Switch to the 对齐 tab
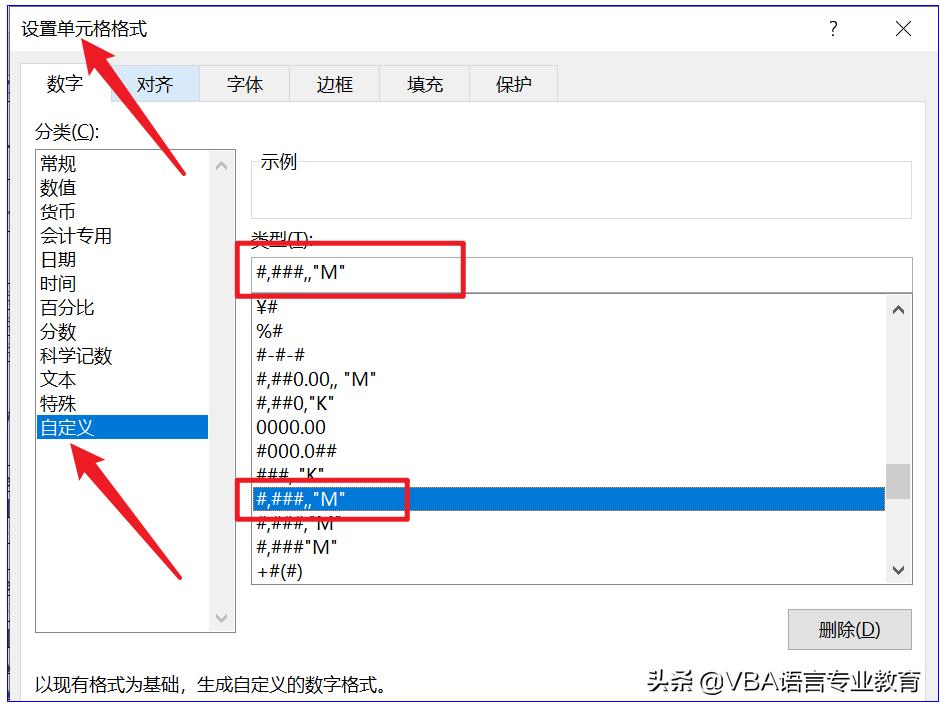Image resolution: width=940 pixels, height=713 pixels. (155, 84)
